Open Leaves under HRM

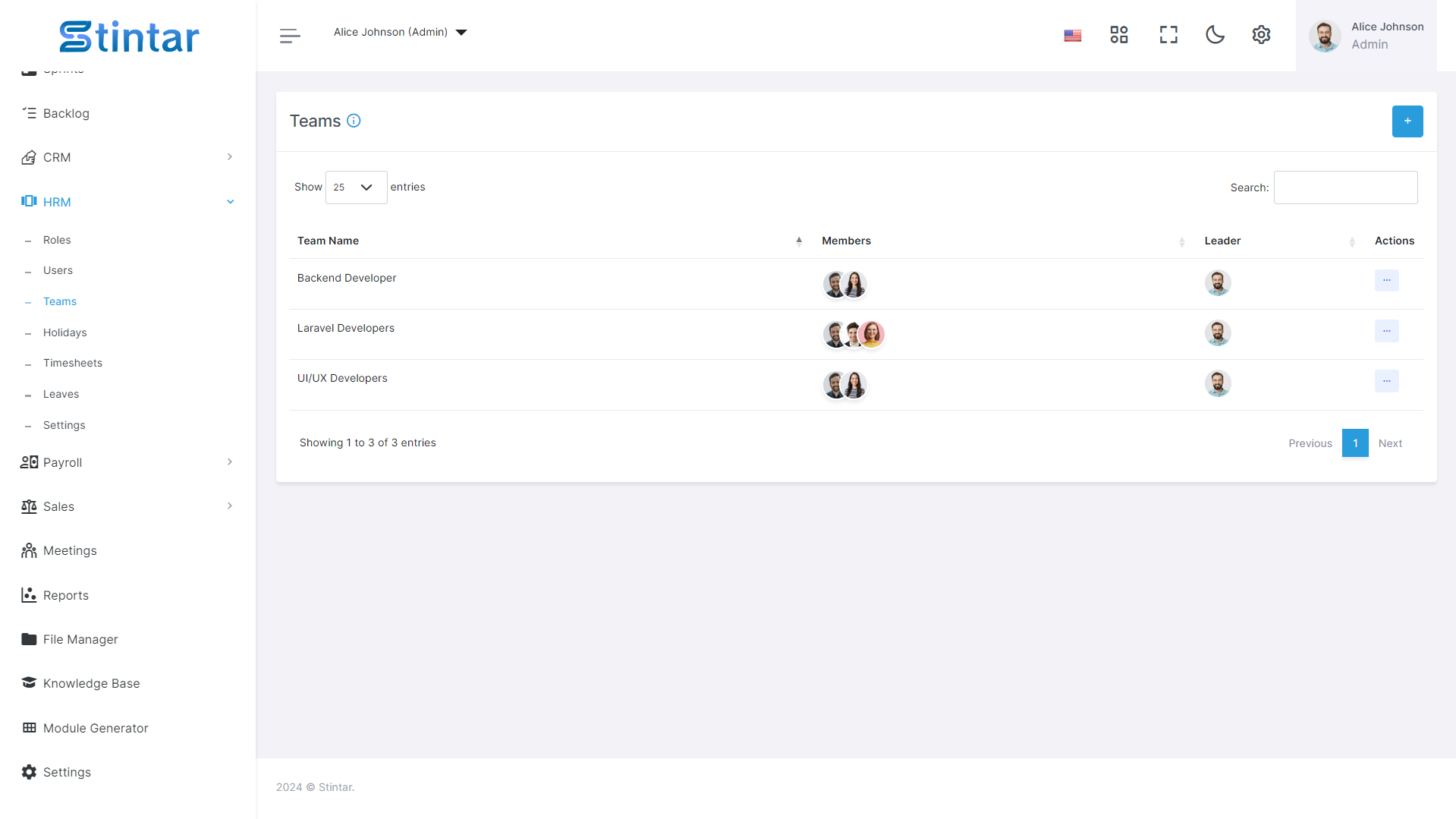[61, 394]
